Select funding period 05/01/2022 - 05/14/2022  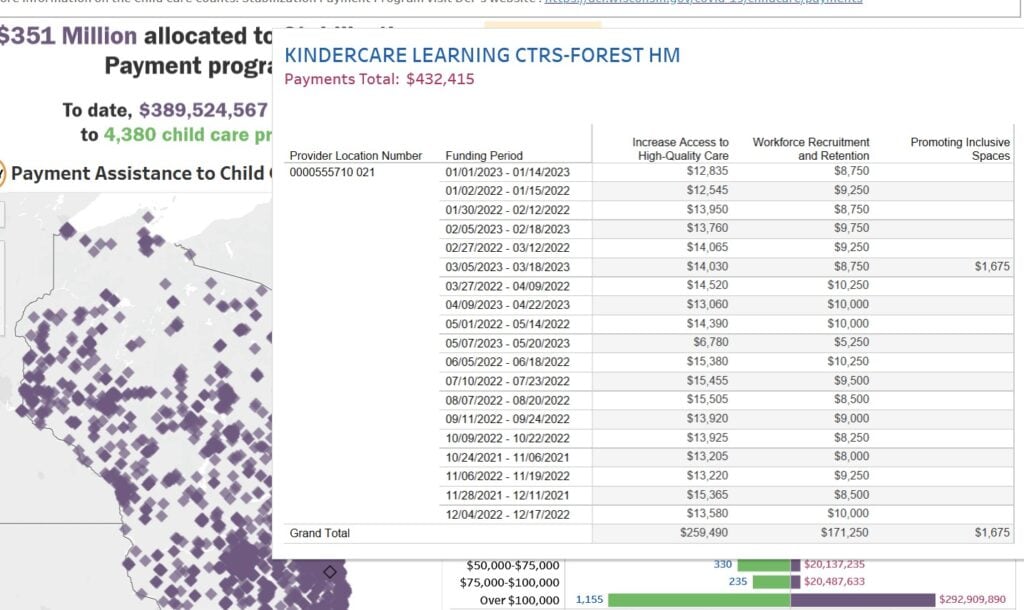coord(507,324)
